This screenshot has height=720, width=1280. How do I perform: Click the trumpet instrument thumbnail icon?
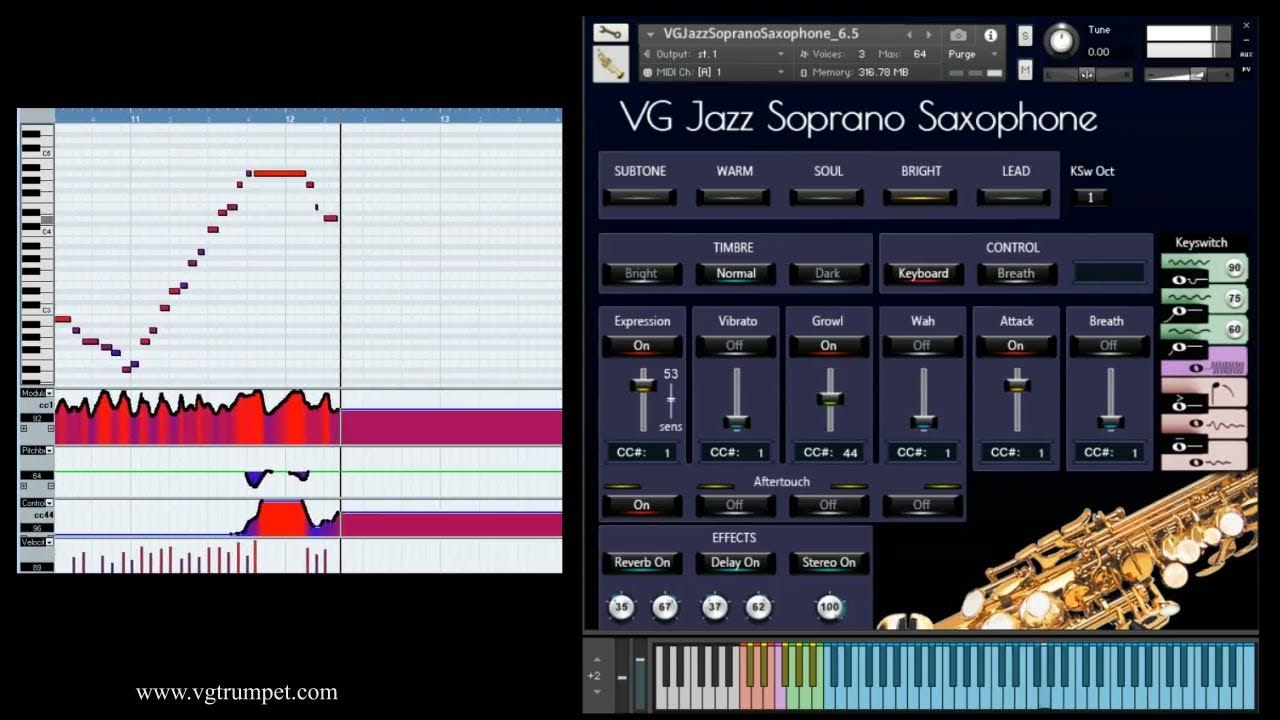(x=610, y=63)
